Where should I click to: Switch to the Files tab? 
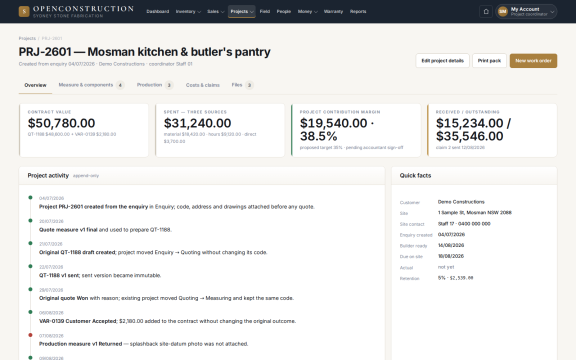pyautogui.click(x=242, y=85)
